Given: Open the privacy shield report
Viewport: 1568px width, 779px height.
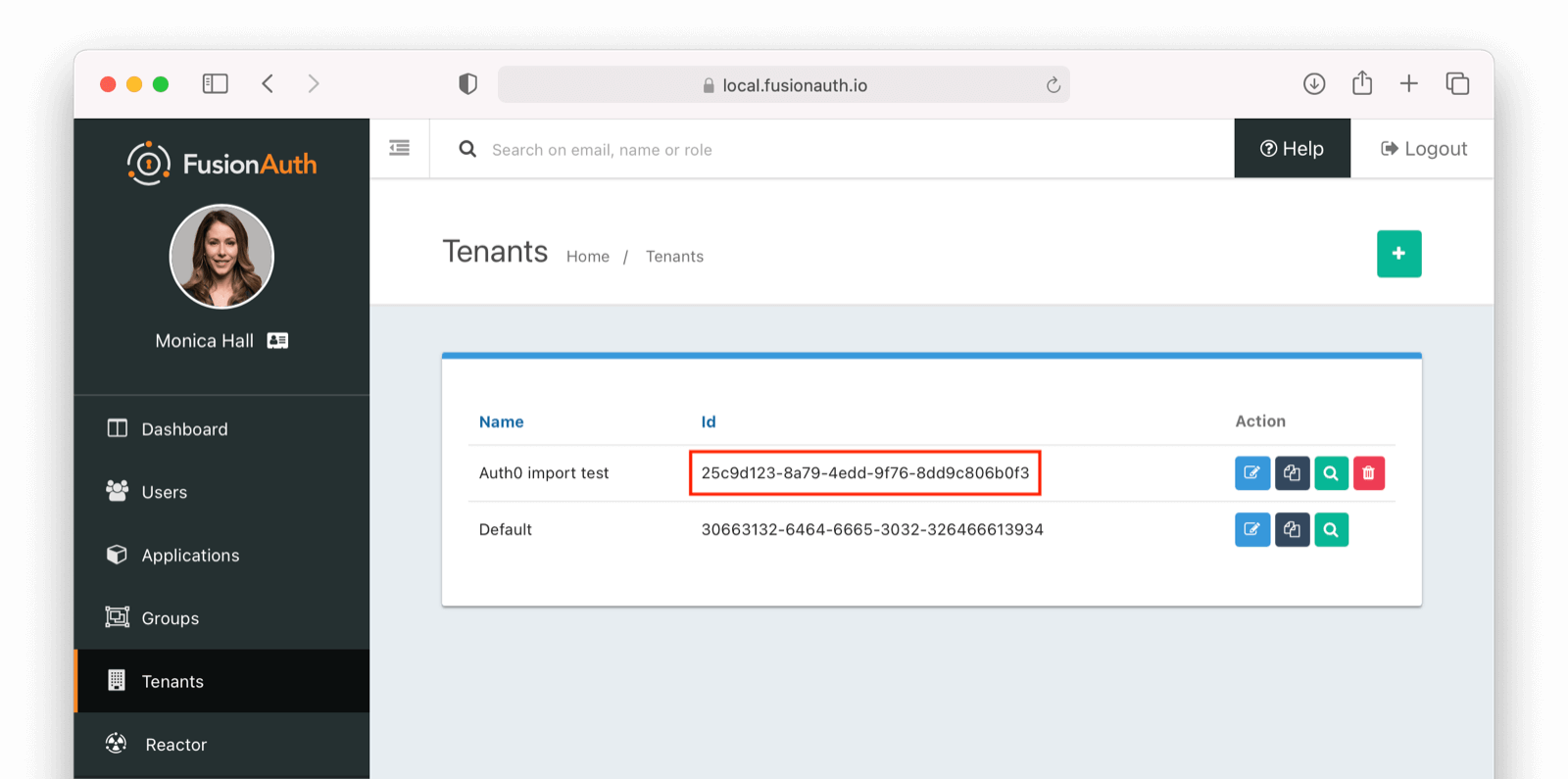Looking at the screenshot, I should [467, 83].
